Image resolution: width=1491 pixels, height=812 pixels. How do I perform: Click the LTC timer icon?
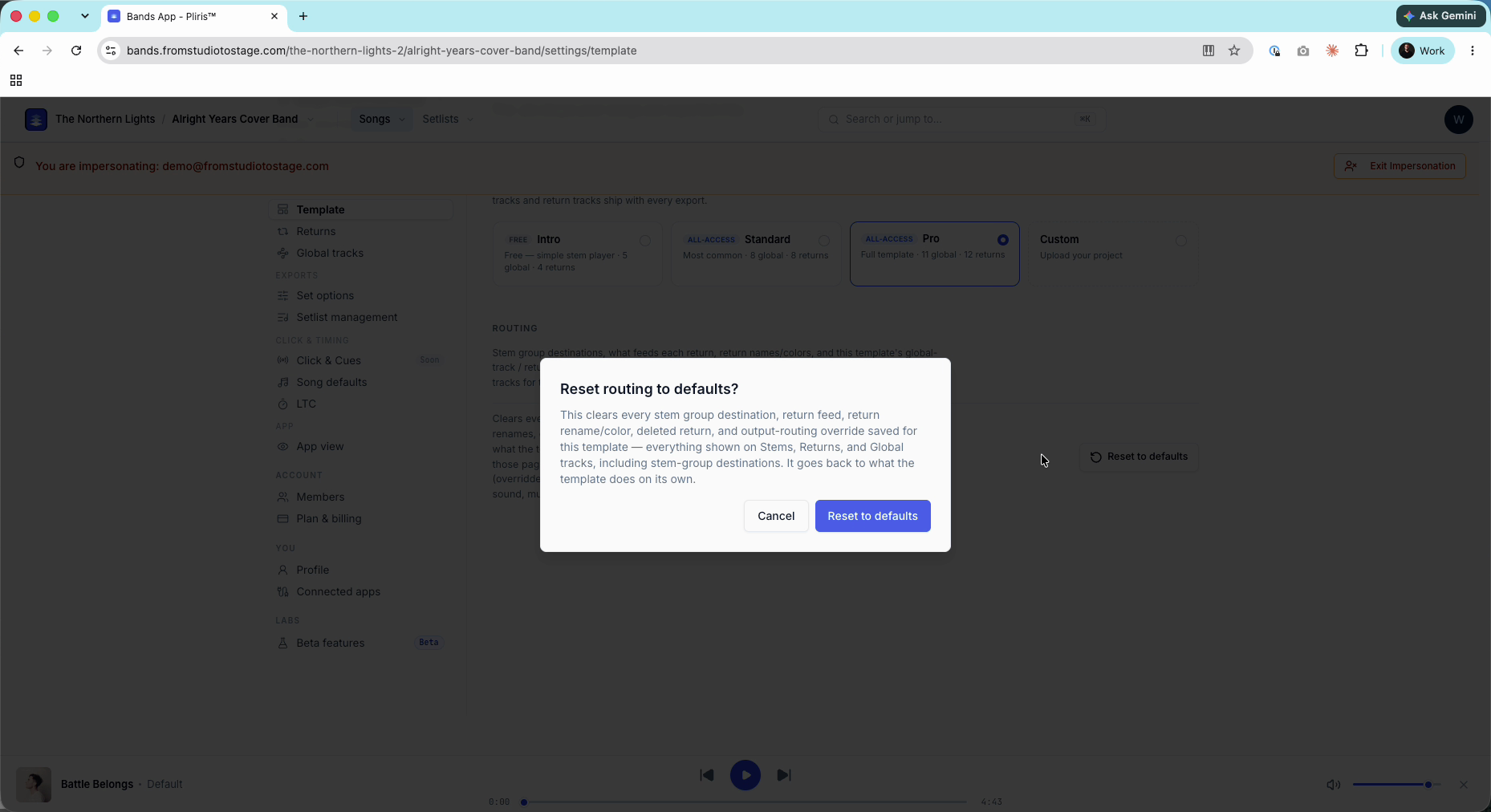coord(282,404)
